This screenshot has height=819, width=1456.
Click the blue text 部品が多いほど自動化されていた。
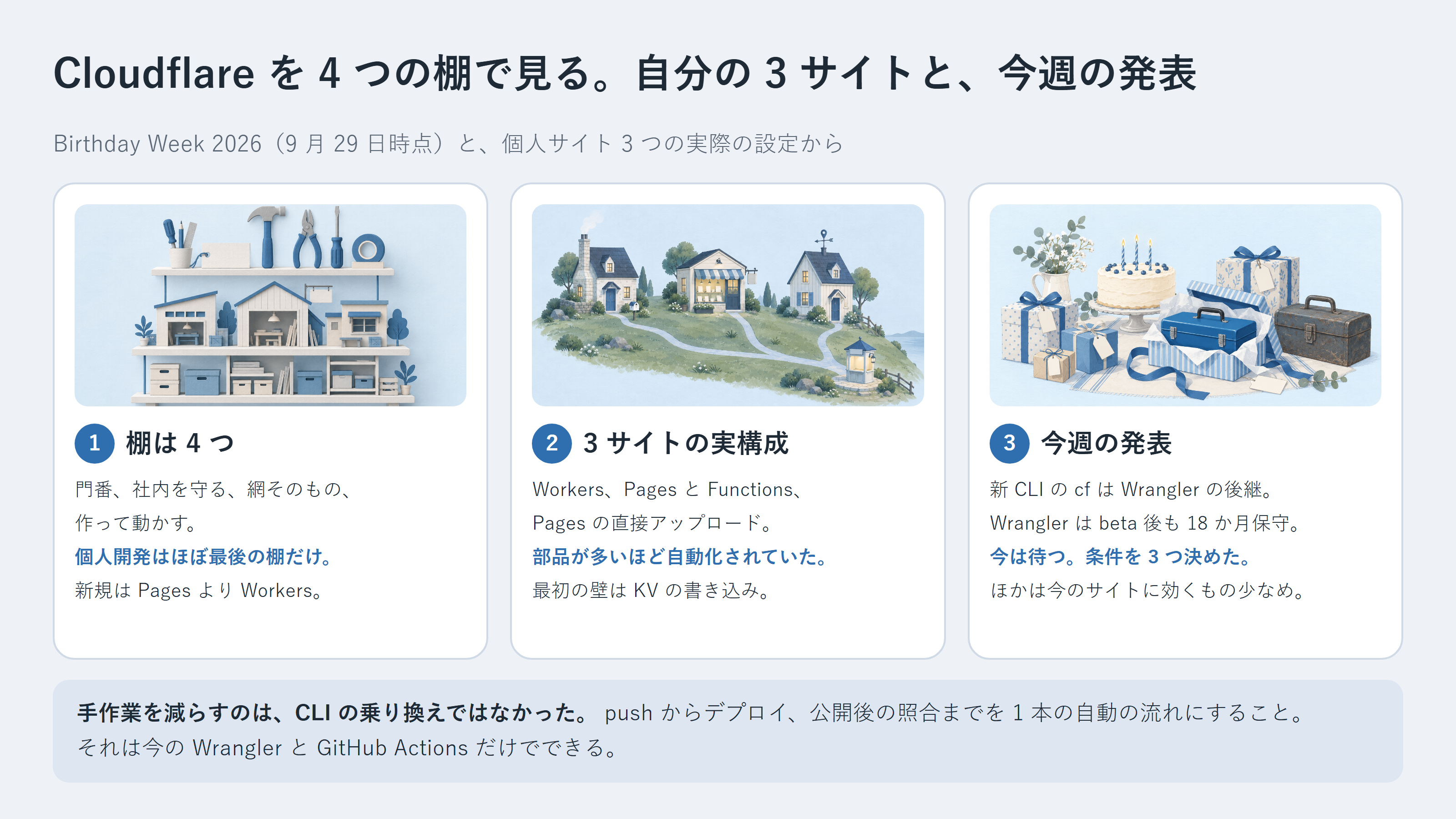coord(680,557)
